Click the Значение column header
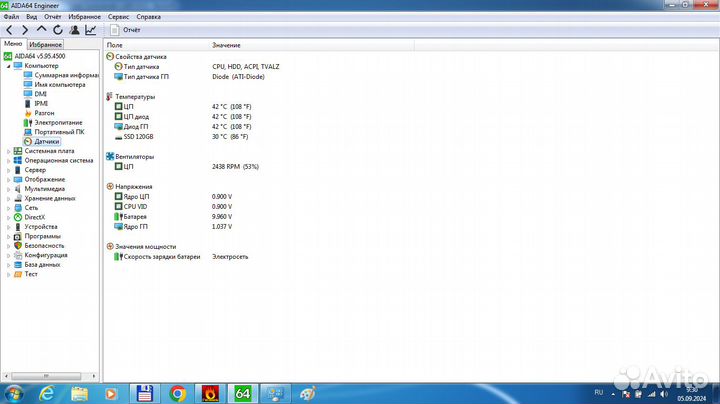 (226, 46)
